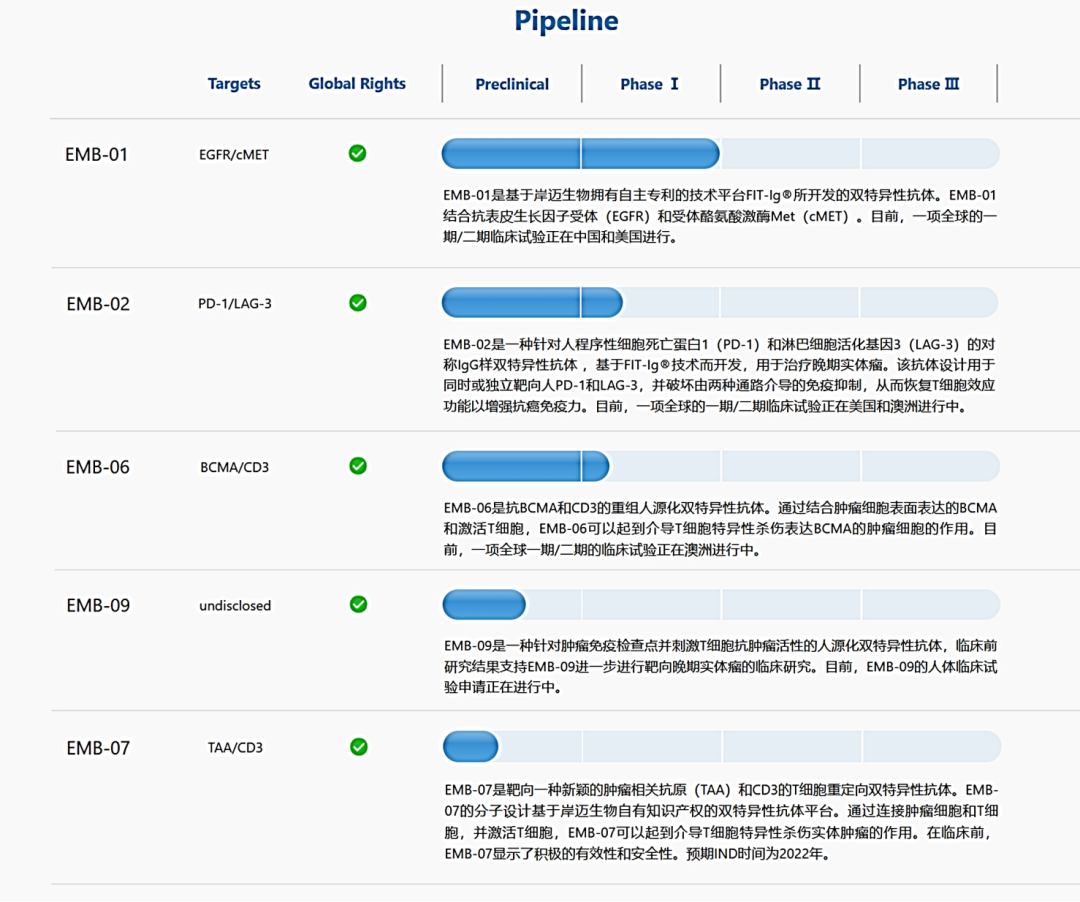Viewport: 1080px width, 902px height.
Task: Click the green checkmark in EMB-01 row
Action: pyautogui.click(x=357, y=153)
